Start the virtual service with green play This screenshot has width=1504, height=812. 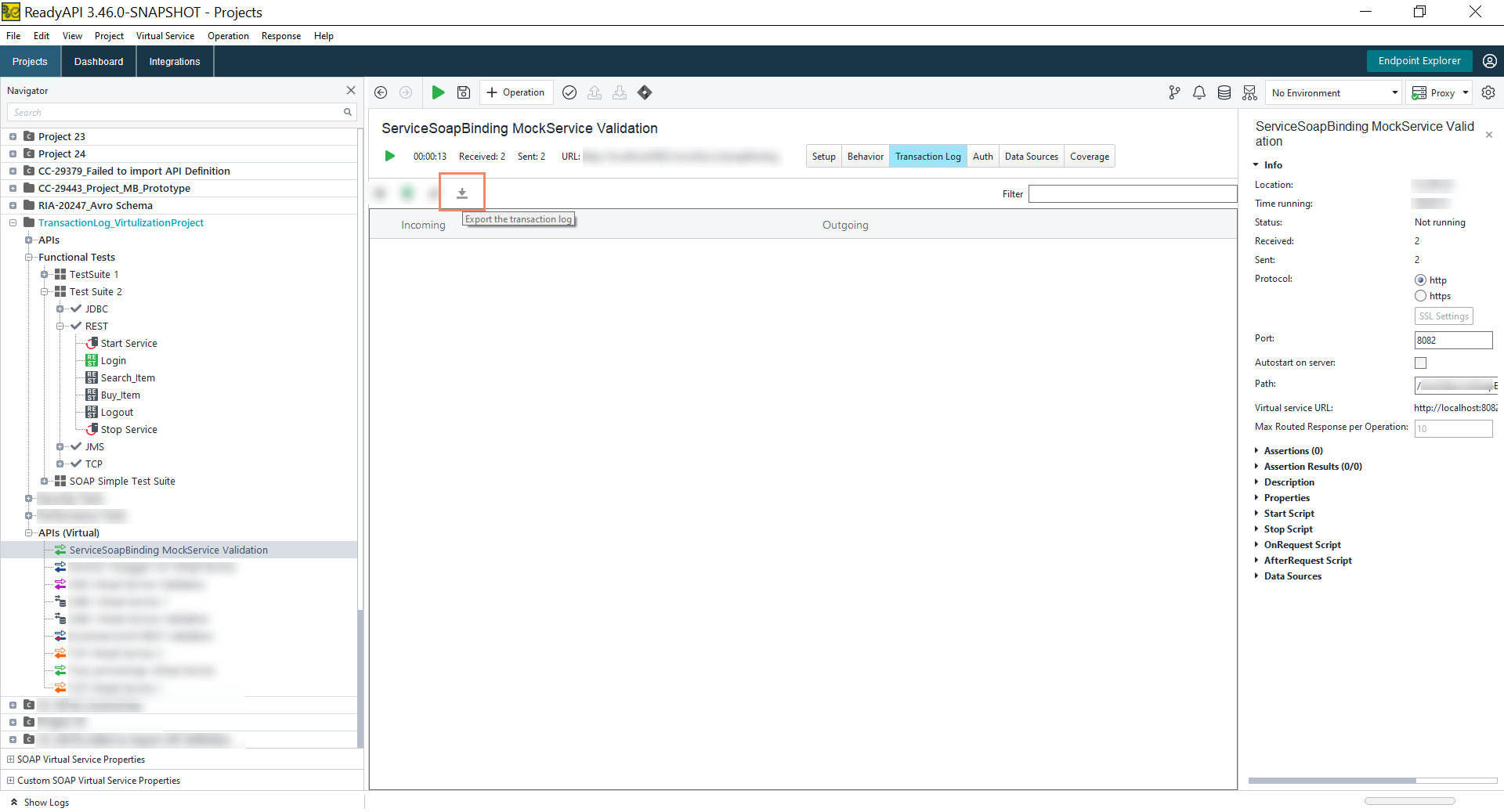pyautogui.click(x=438, y=92)
